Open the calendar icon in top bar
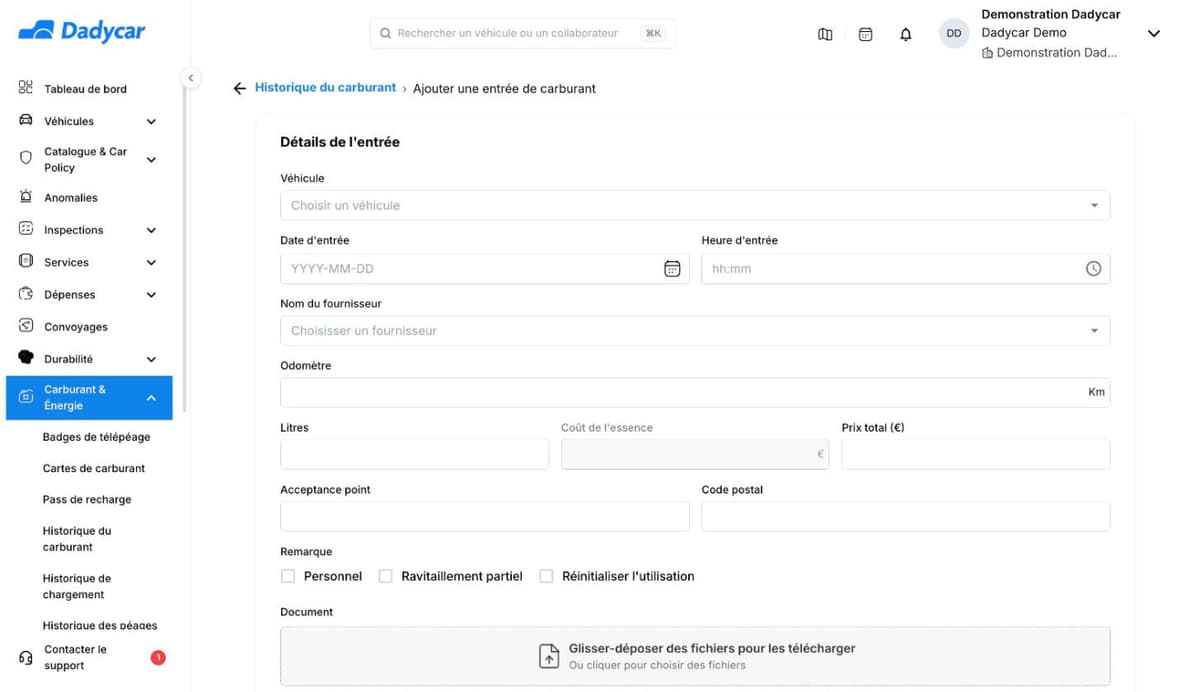 [x=866, y=34]
